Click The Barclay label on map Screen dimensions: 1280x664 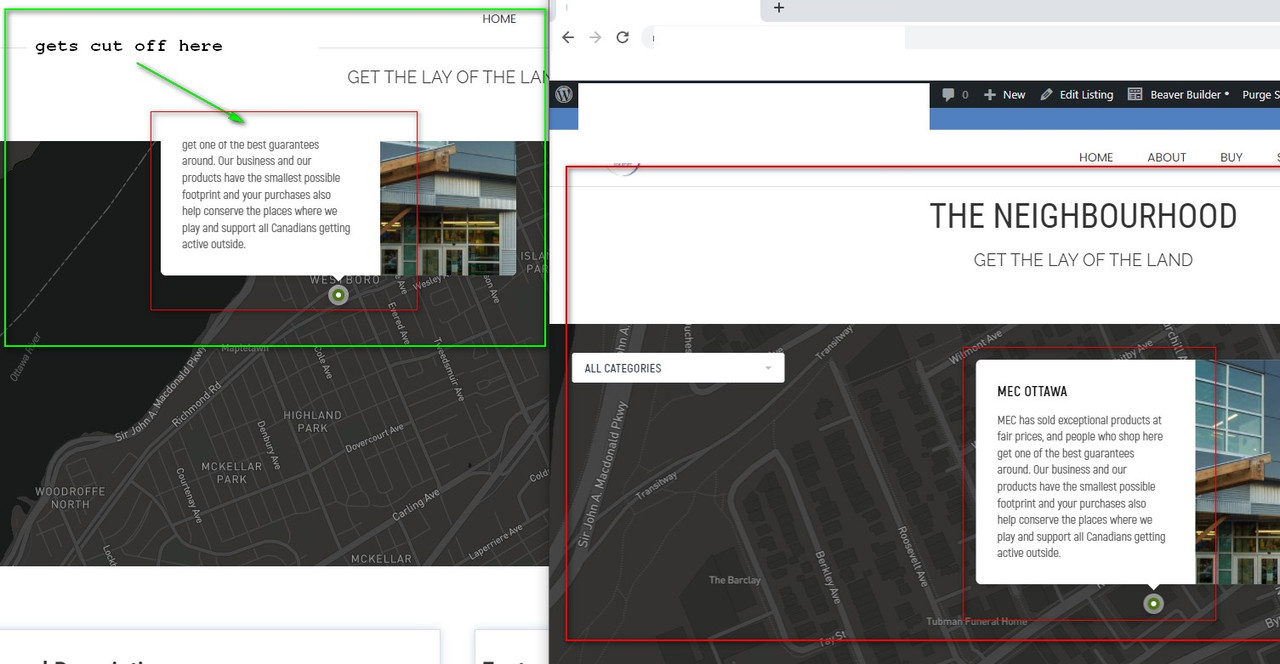click(x=735, y=580)
